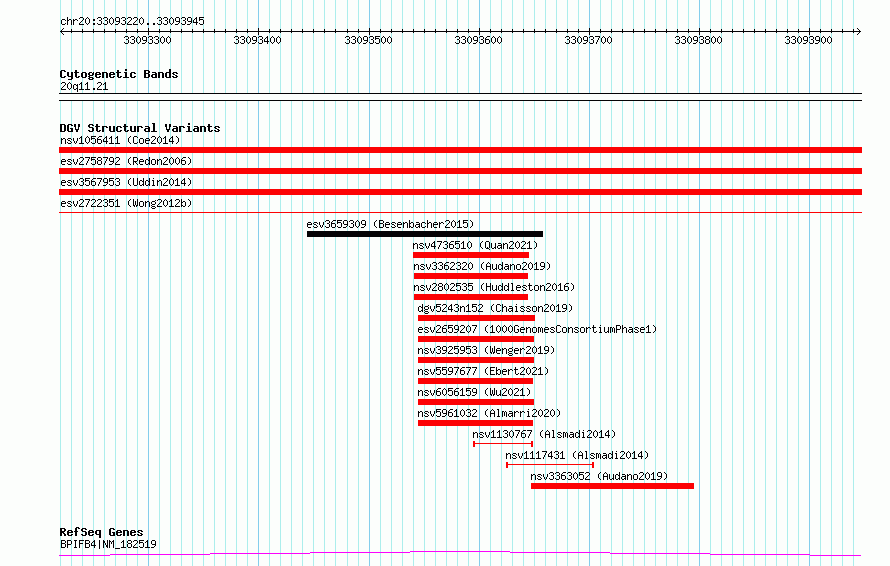Click the 33093400 ruler position label

(257, 40)
